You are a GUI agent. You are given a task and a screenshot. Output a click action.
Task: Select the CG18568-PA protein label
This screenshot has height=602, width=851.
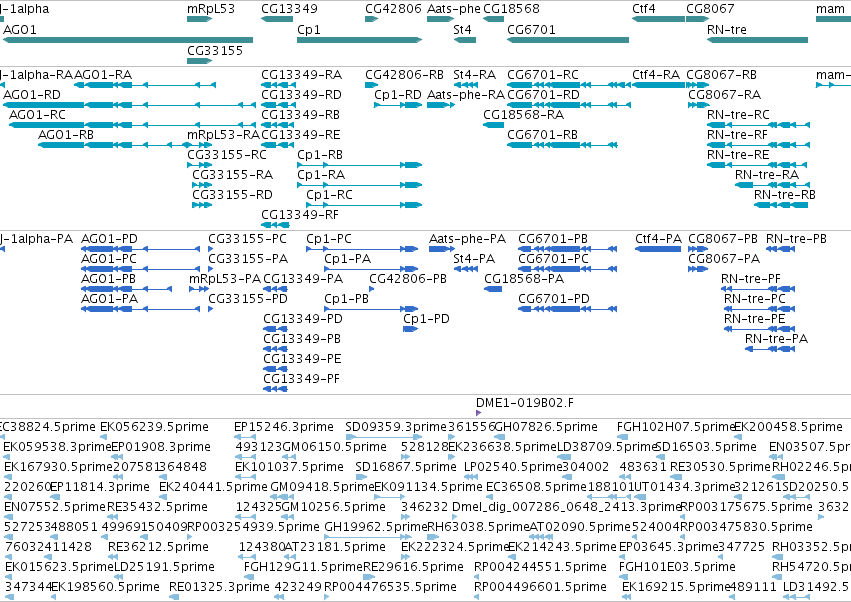coord(524,279)
